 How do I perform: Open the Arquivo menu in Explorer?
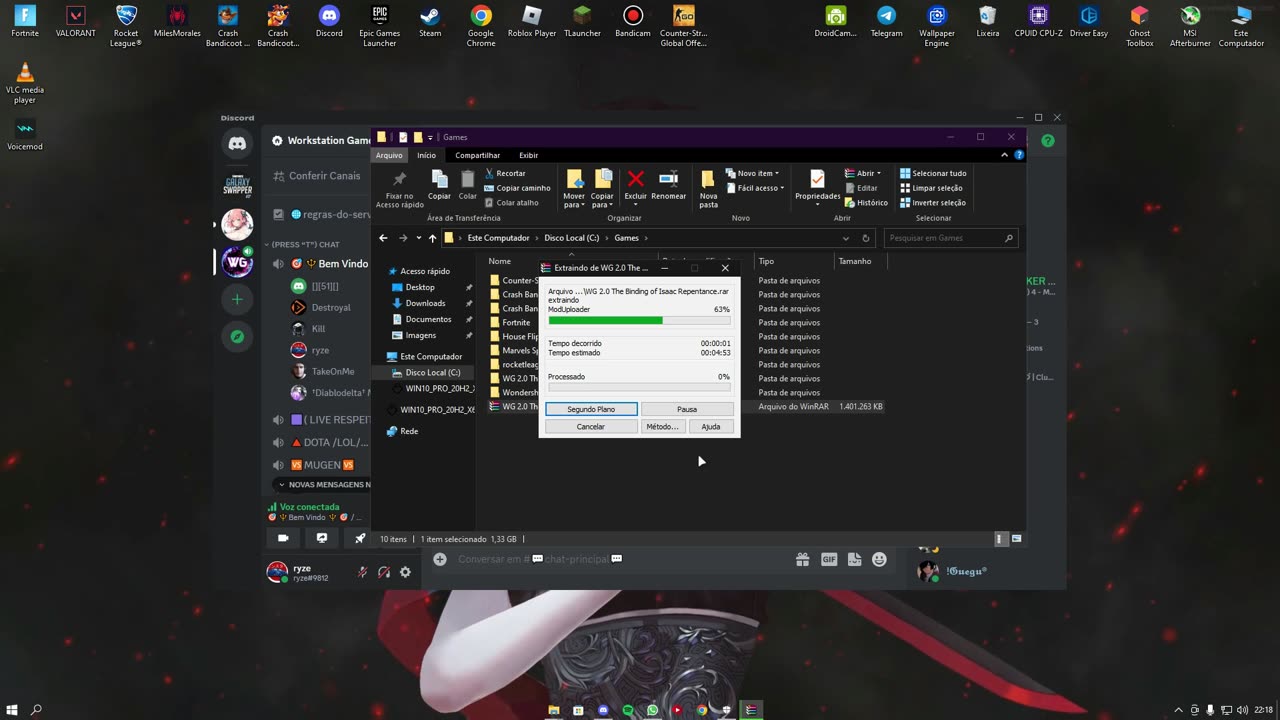[389, 155]
